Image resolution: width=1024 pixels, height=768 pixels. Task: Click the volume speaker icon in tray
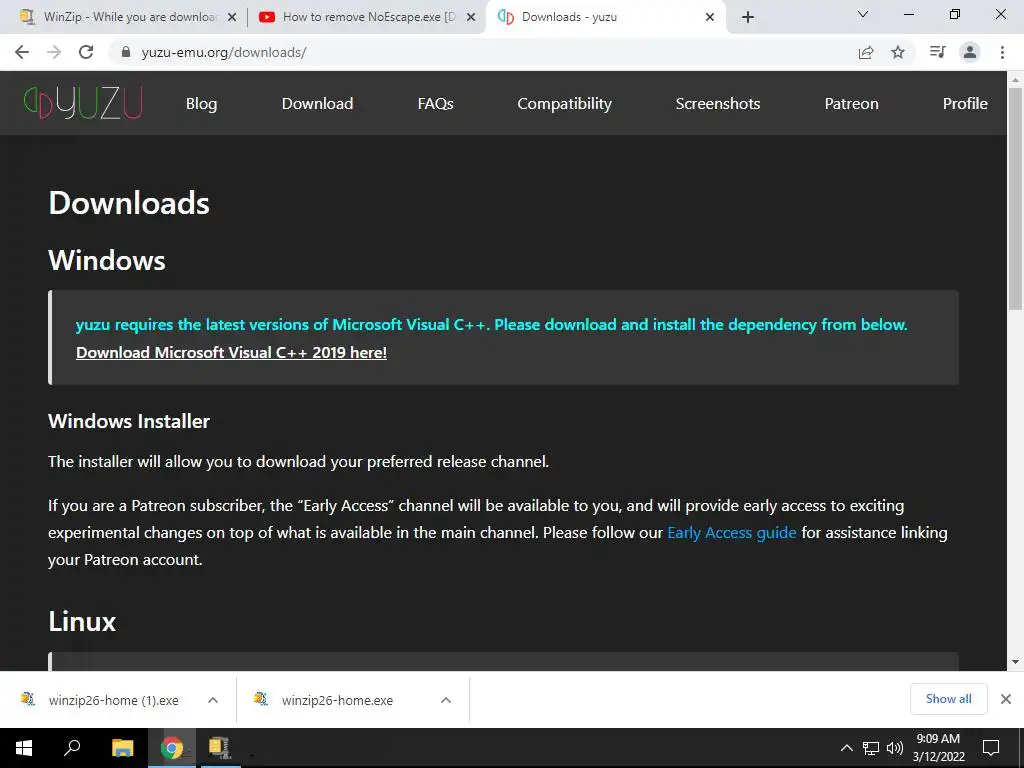click(x=895, y=748)
